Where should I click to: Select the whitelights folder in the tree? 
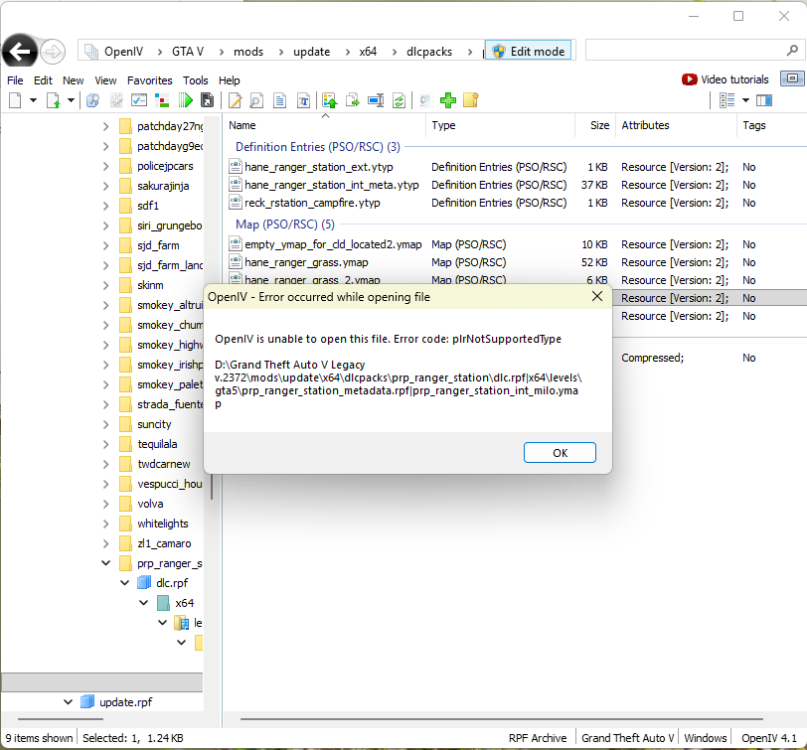(x=162, y=524)
